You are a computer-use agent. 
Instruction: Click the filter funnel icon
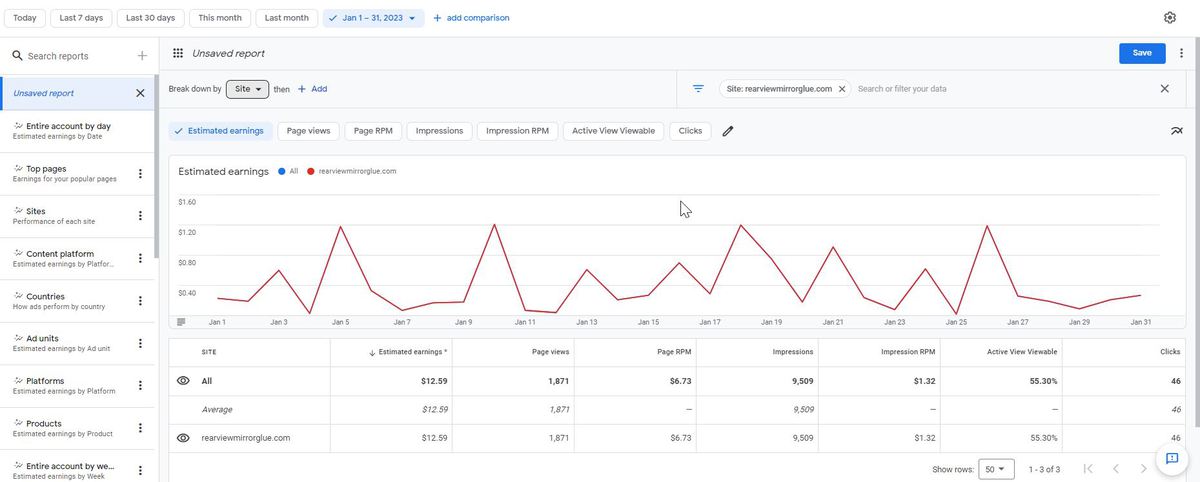click(x=698, y=89)
